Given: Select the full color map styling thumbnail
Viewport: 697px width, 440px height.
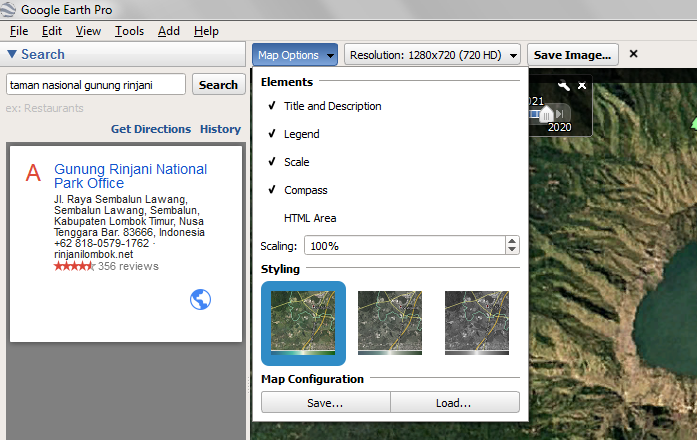Looking at the screenshot, I should (303, 323).
